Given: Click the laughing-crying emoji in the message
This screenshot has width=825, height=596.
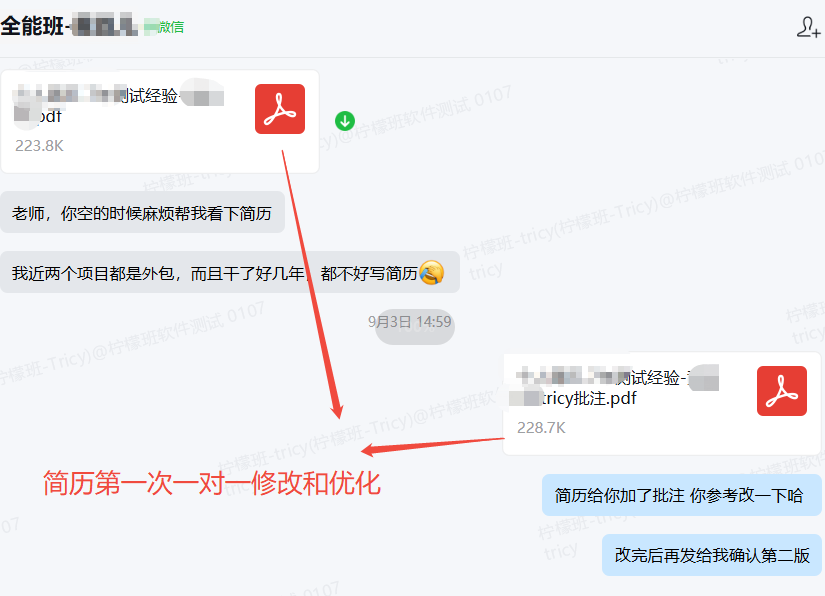Looking at the screenshot, I should (432, 272).
